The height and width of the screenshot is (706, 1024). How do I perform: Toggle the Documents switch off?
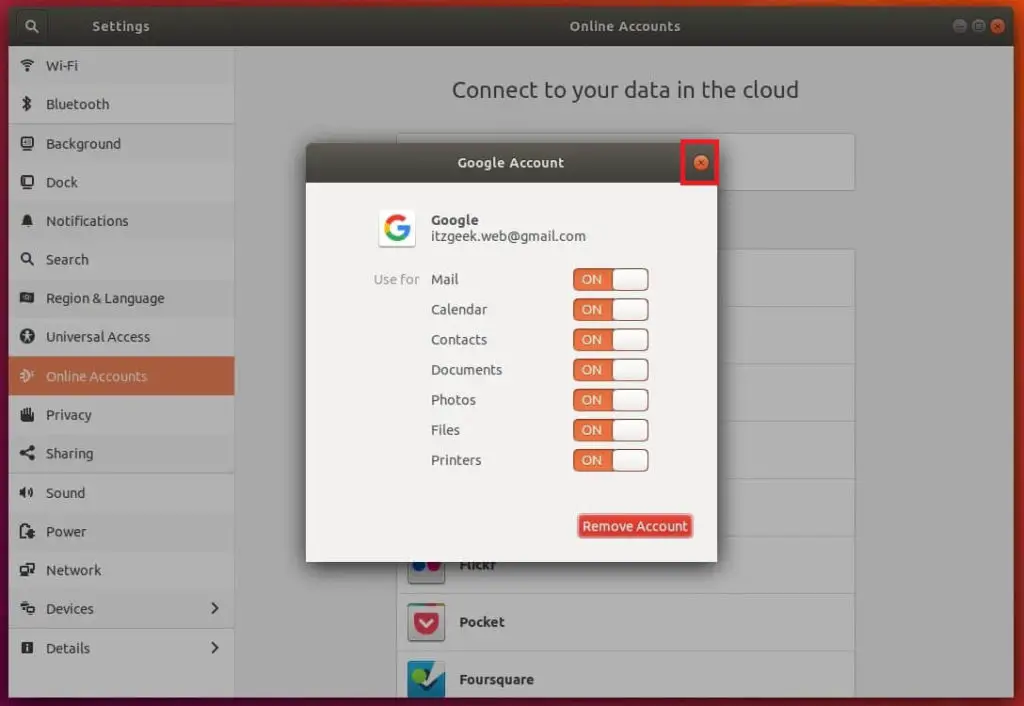611,369
